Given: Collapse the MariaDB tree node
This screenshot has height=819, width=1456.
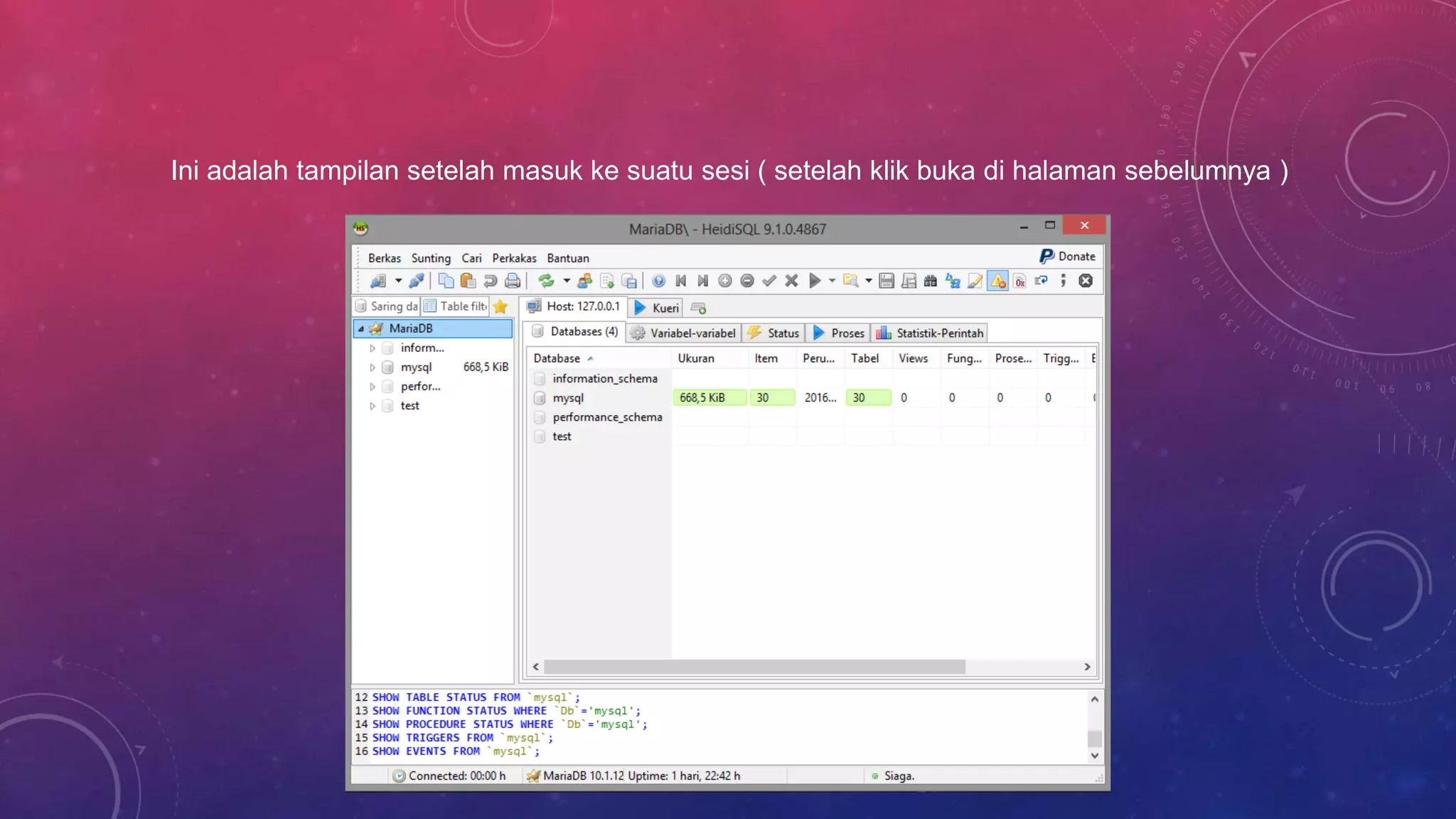Looking at the screenshot, I should [x=361, y=328].
